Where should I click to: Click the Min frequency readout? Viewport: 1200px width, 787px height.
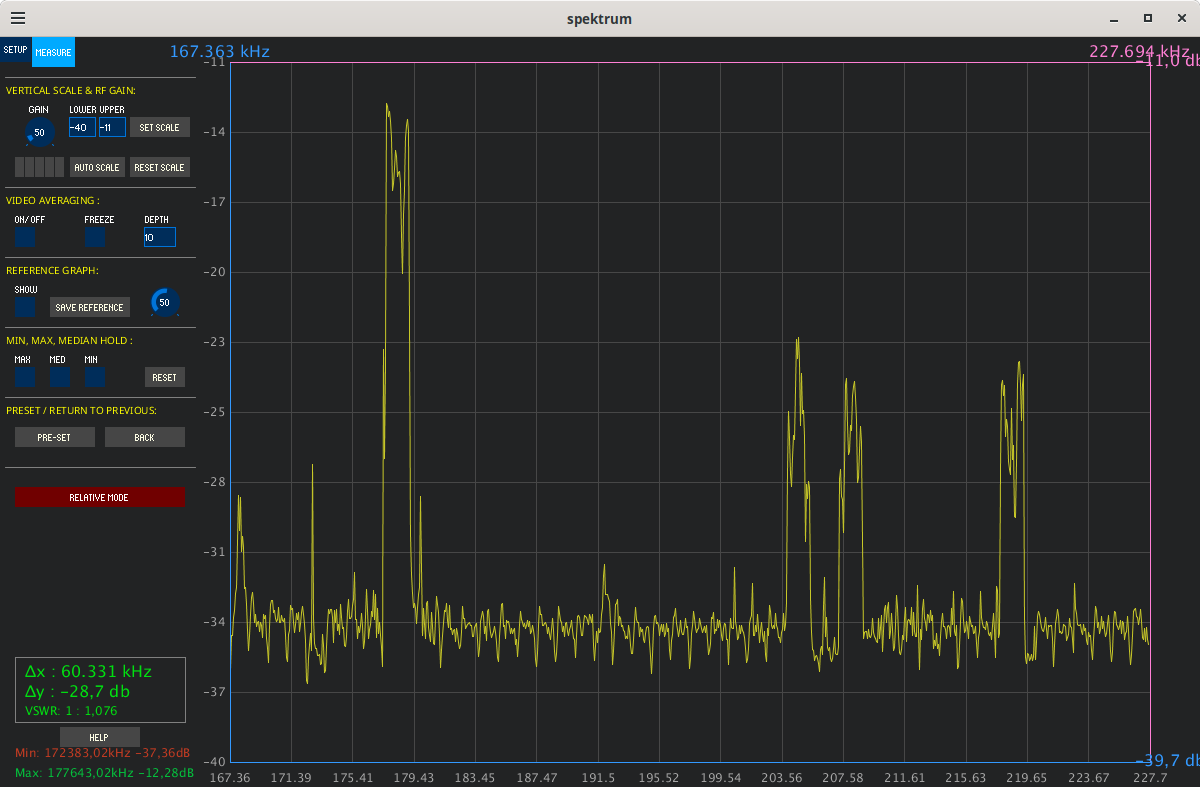tap(103, 753)
